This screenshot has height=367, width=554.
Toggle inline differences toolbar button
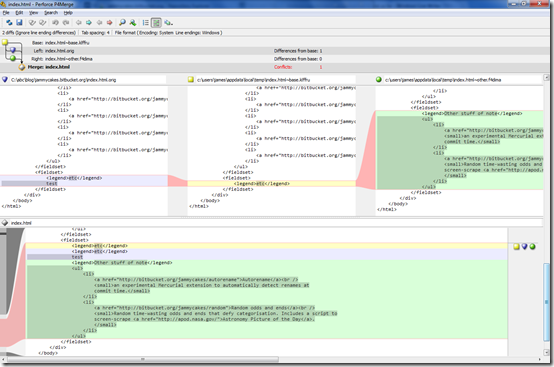pyautogui.click(x=156, y=23)
